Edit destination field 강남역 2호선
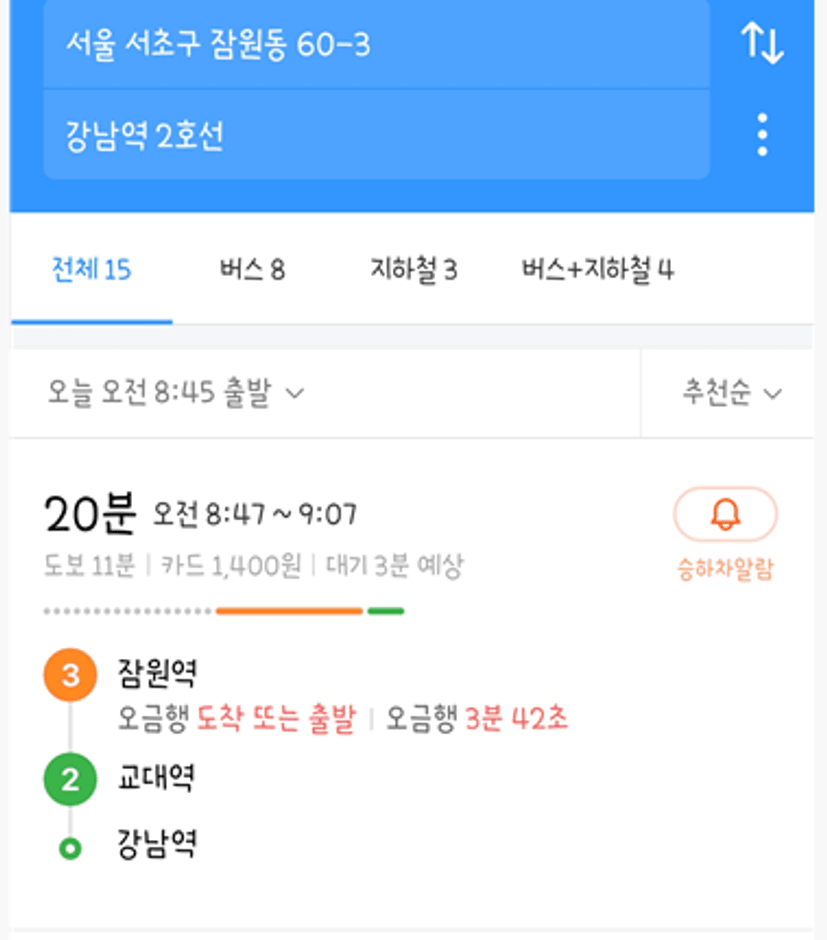Screen dimensions: 827x940 tap(376, 135)
